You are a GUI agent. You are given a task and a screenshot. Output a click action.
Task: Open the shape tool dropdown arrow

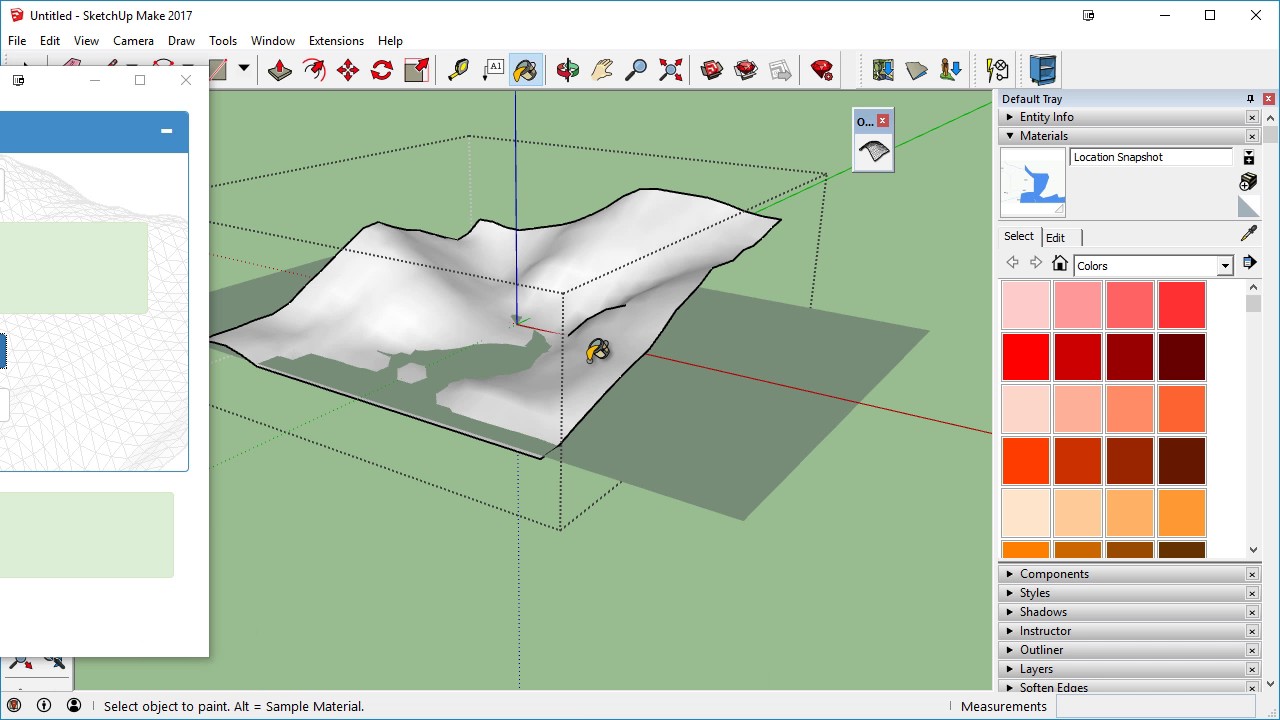tap(243, 69)
